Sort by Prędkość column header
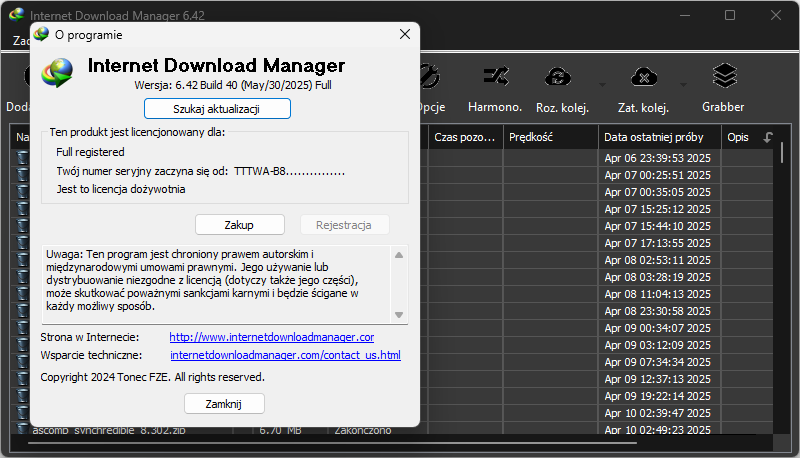 coord(551,137)
